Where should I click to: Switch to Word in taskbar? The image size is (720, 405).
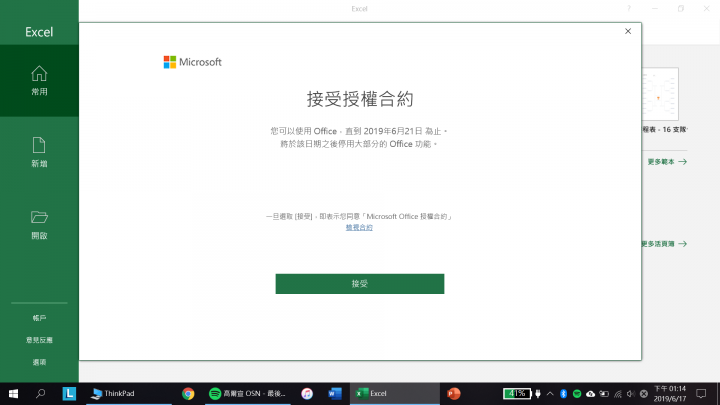[335, 394]
